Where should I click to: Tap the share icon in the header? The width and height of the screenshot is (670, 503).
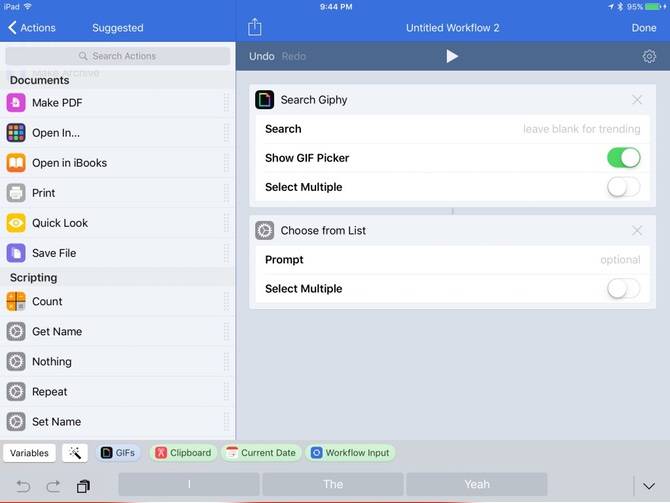pos(255,27)
